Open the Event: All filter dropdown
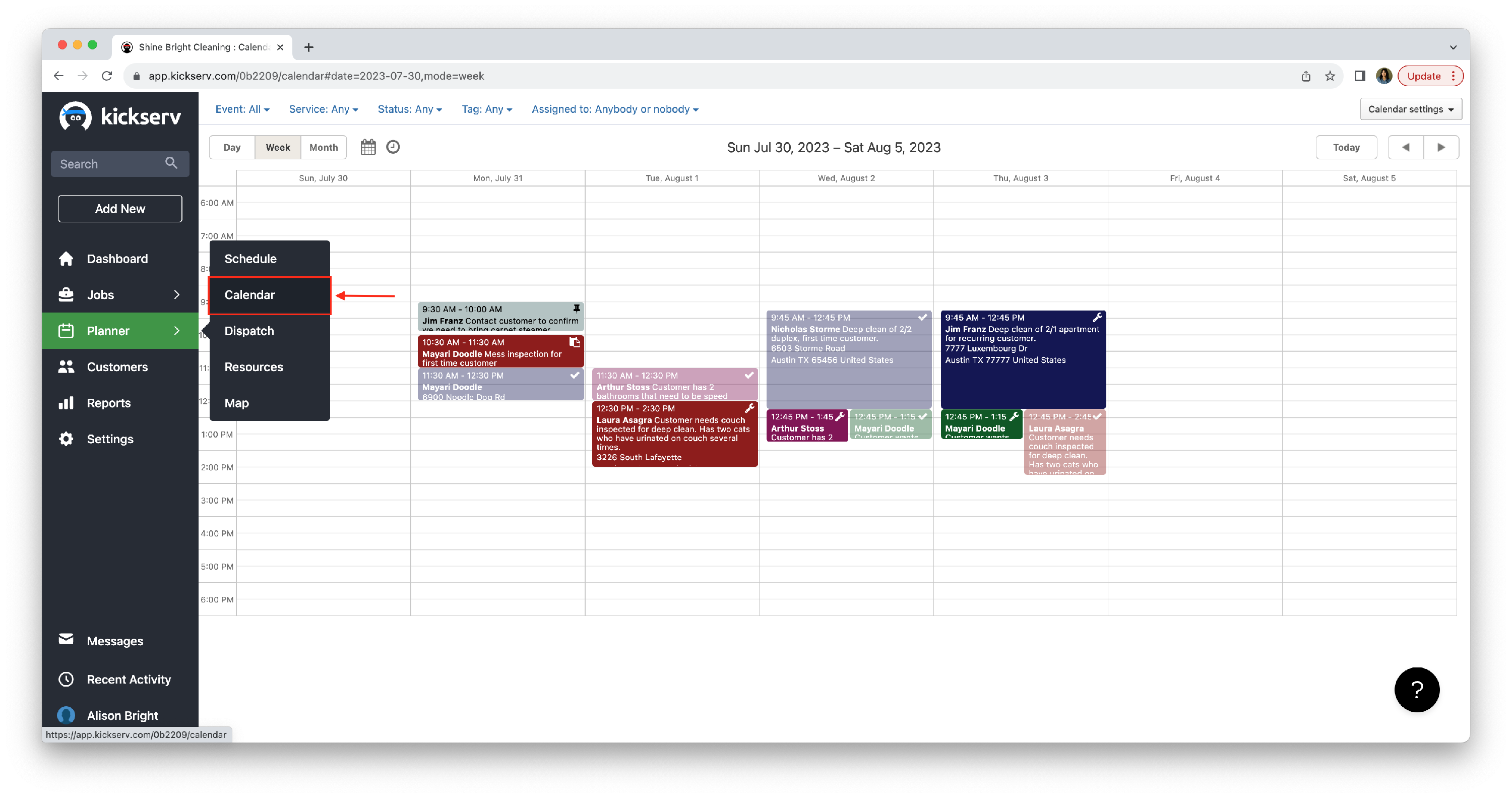 pos(242,109)
